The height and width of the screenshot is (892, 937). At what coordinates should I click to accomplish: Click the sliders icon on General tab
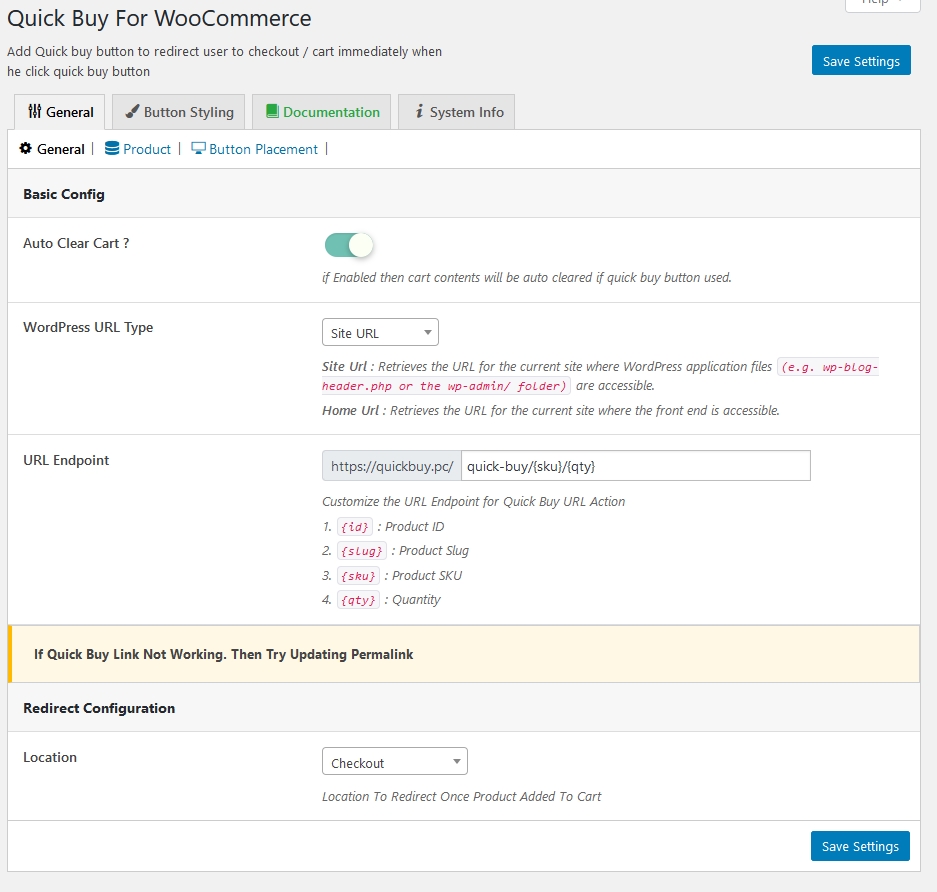click(x=35, y=111)
